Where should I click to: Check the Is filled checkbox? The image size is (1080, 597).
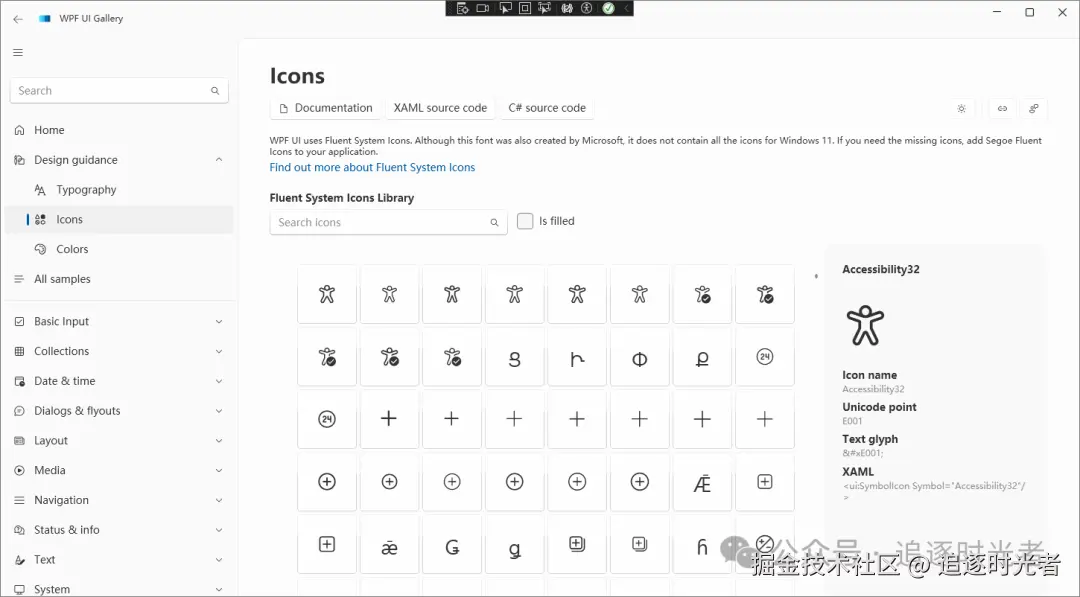pos(525,221)
